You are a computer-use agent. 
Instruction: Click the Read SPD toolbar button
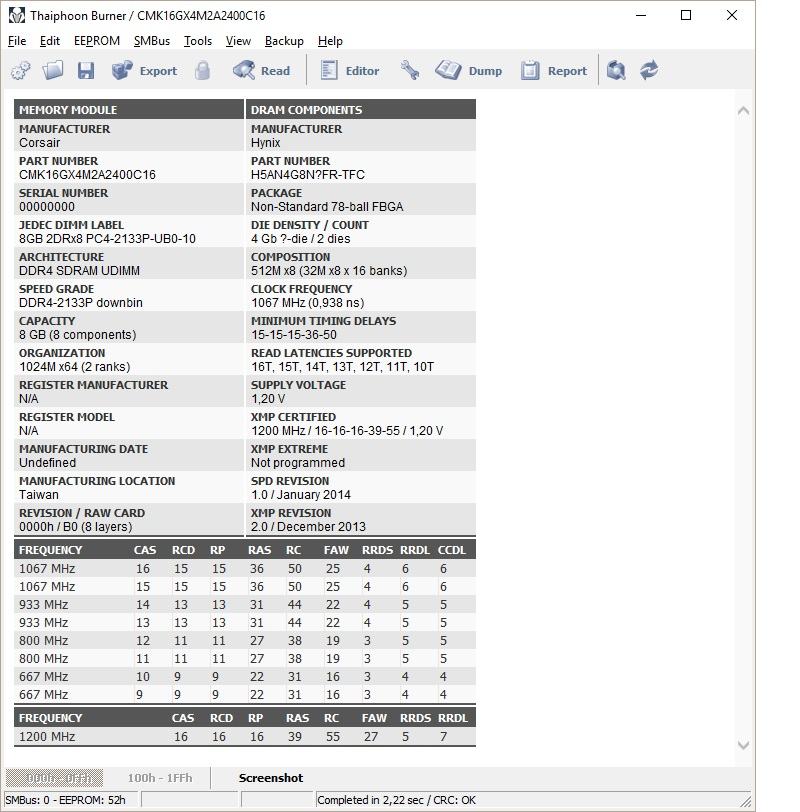pos(261,70)
